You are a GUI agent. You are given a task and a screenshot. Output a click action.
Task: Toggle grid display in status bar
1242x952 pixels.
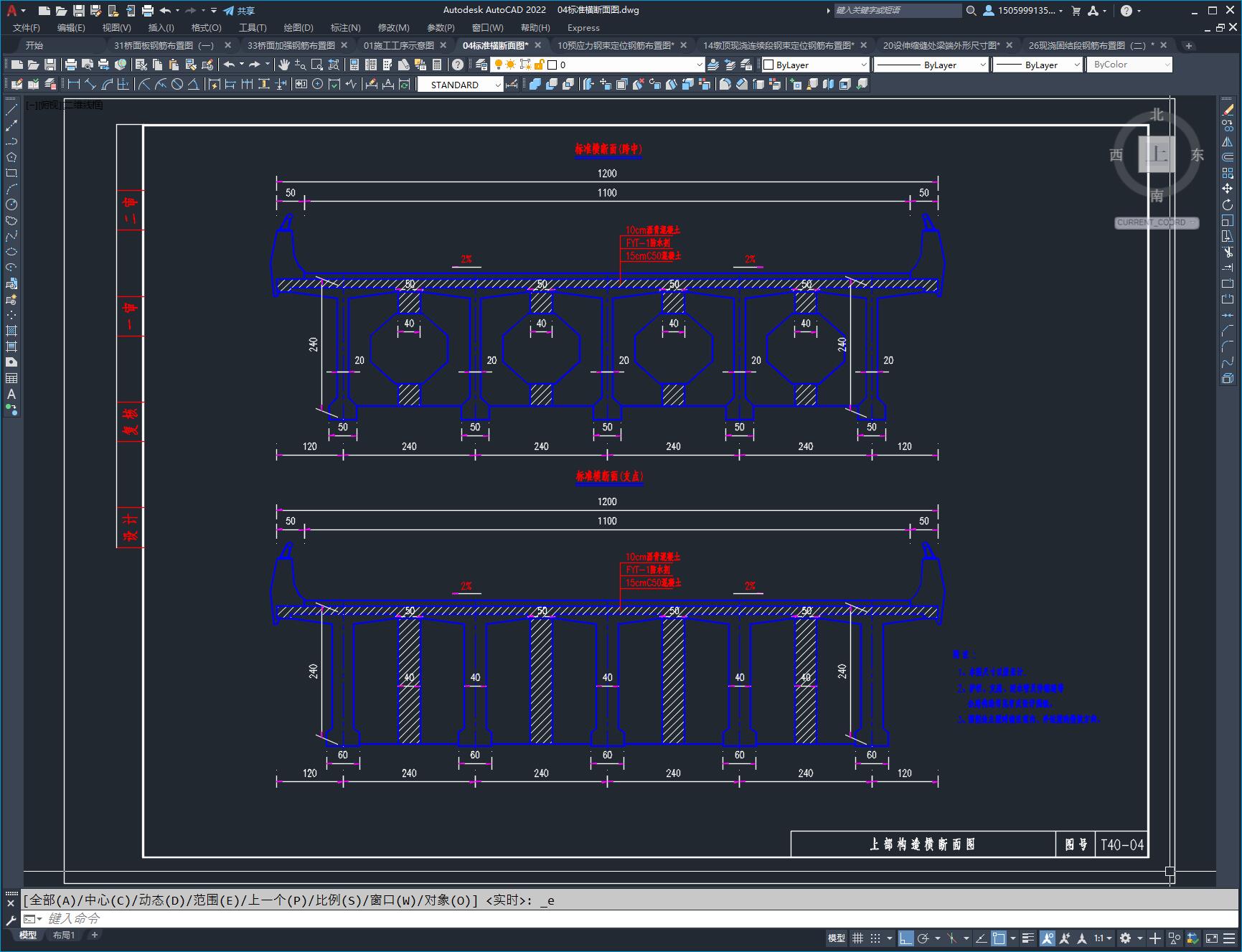click(x=857, y=938)
